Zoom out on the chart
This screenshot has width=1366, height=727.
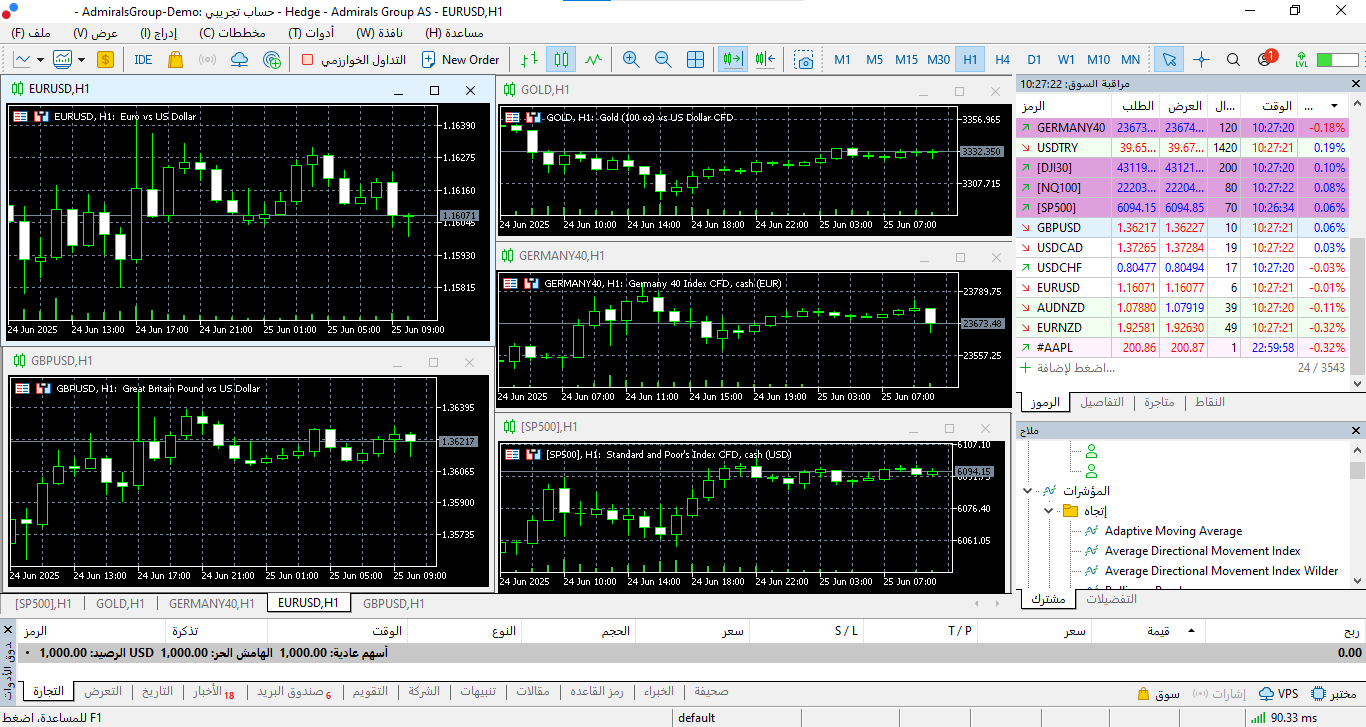coord(663,60)
